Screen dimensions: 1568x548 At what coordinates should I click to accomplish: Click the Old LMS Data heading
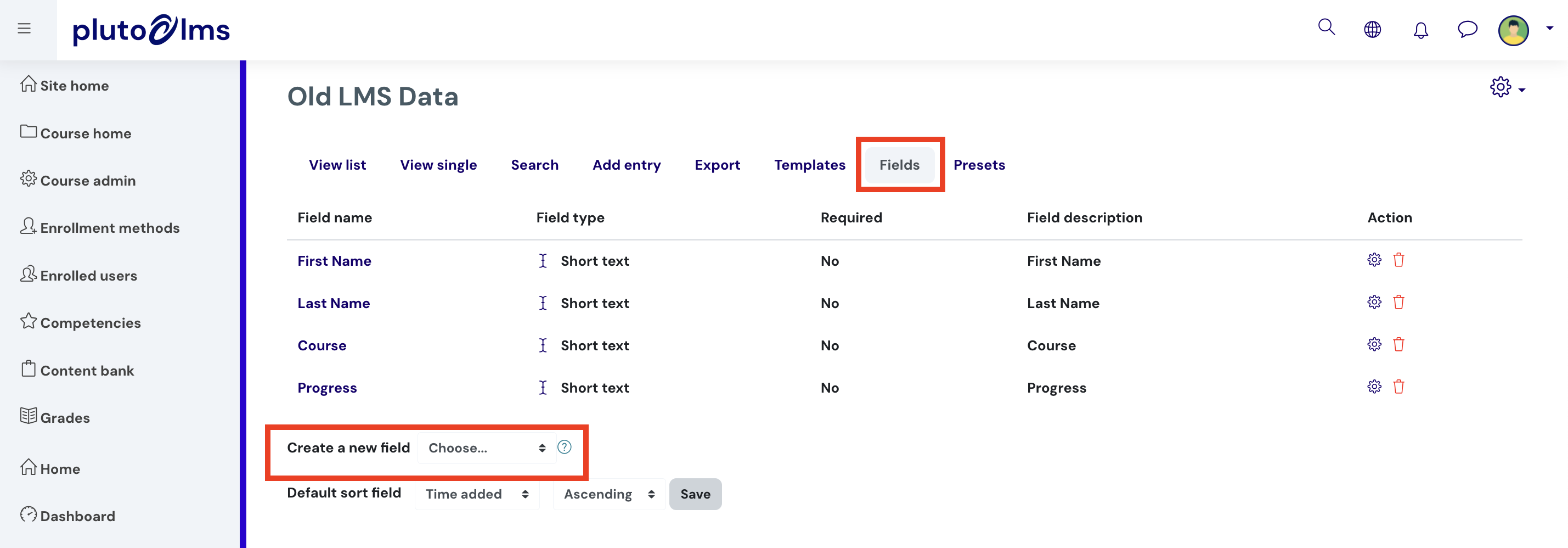[373, 96]
